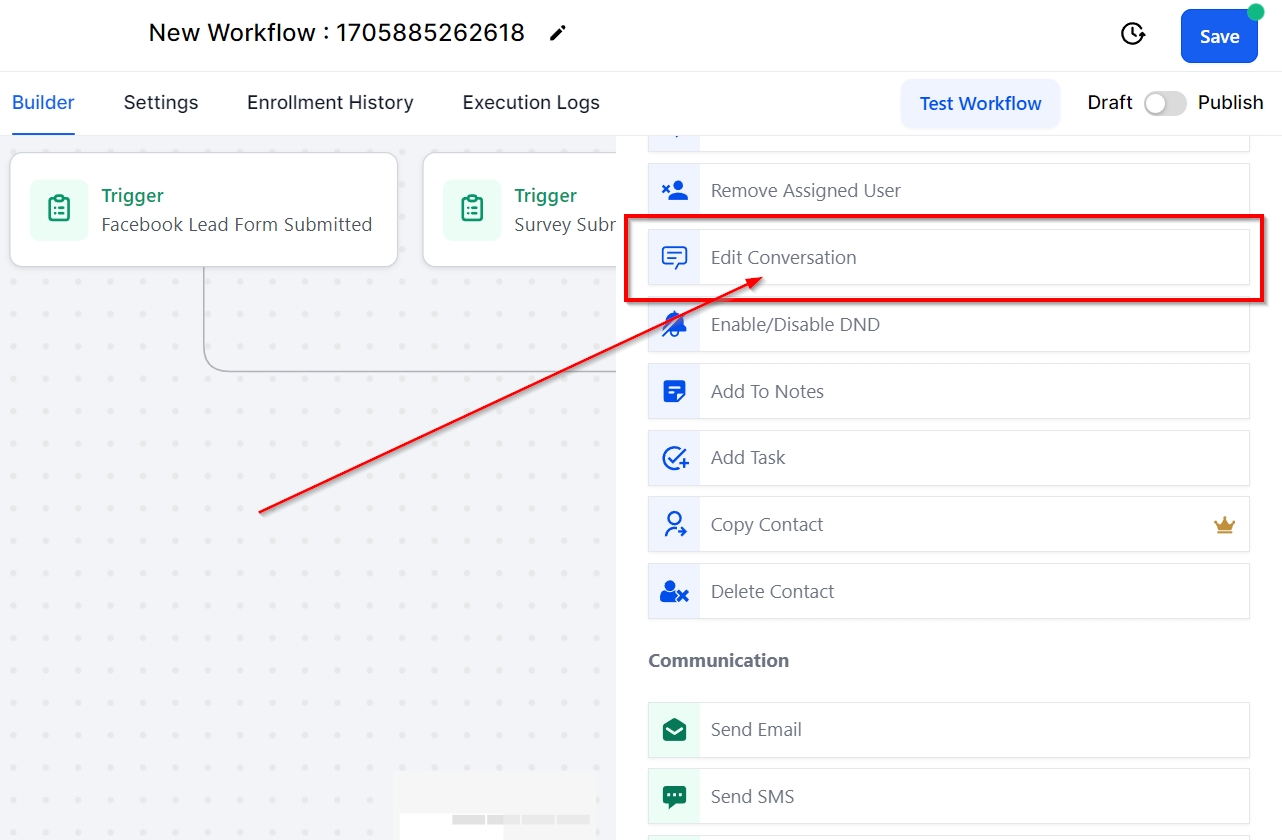Click the Send Email envelope icon
This screenshot has height=840, width=1282.
click(x=675, y=730)
